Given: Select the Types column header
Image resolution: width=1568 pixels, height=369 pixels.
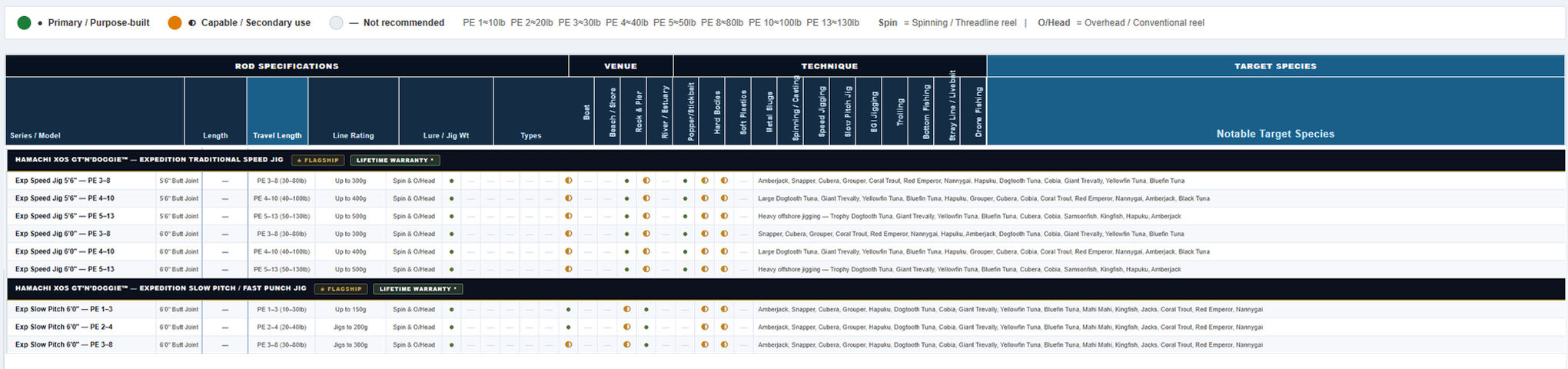Looking at the screenshot, I should 531,111.
